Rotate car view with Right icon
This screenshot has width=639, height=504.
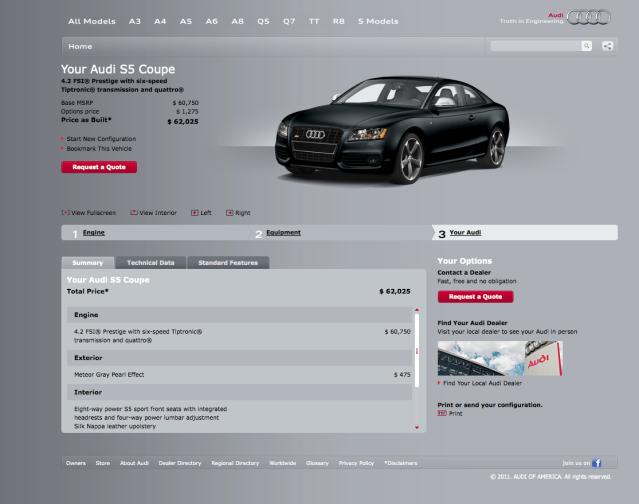pos(230,213)
